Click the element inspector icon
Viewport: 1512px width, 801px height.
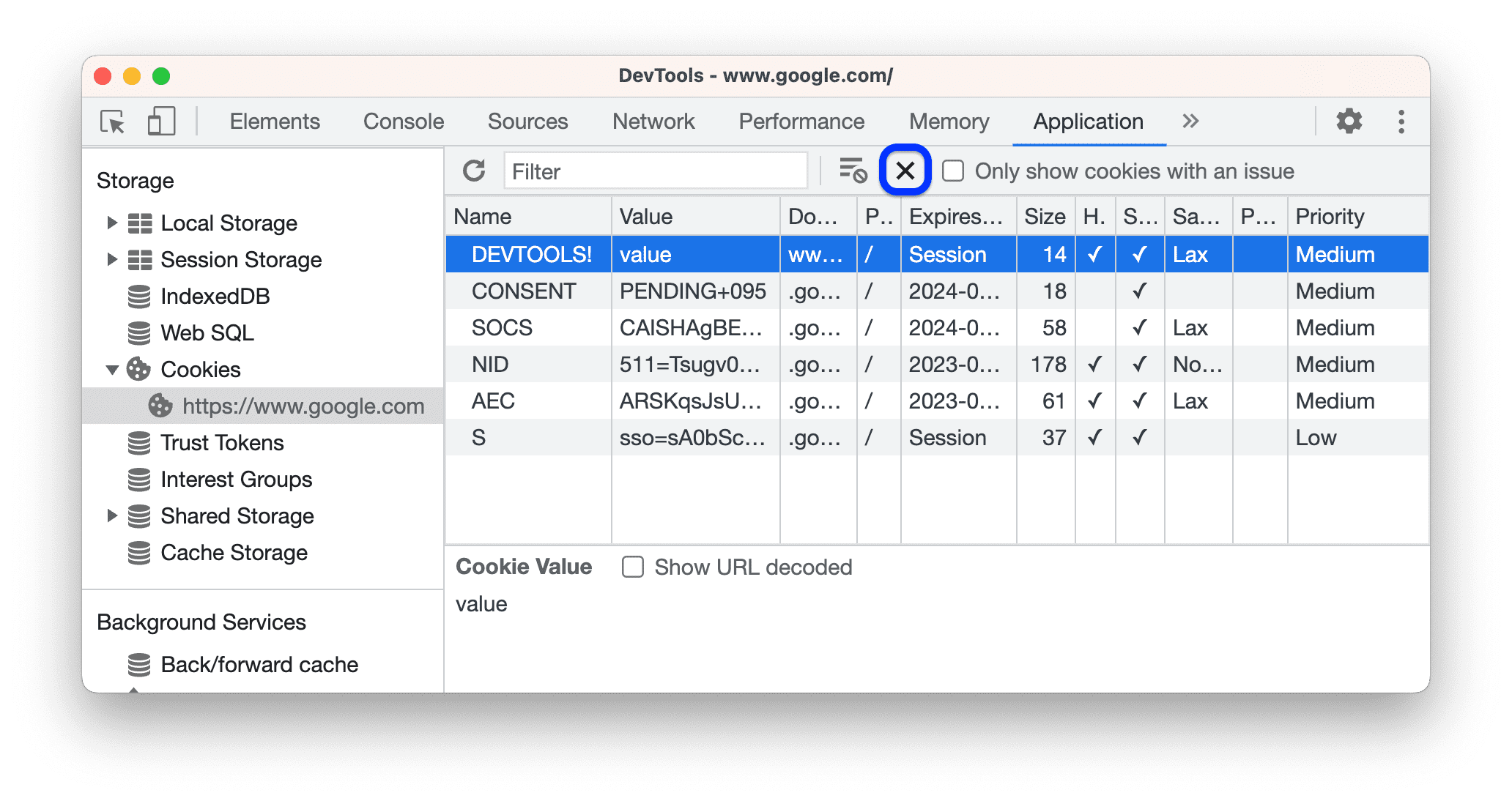pos(113,120)
